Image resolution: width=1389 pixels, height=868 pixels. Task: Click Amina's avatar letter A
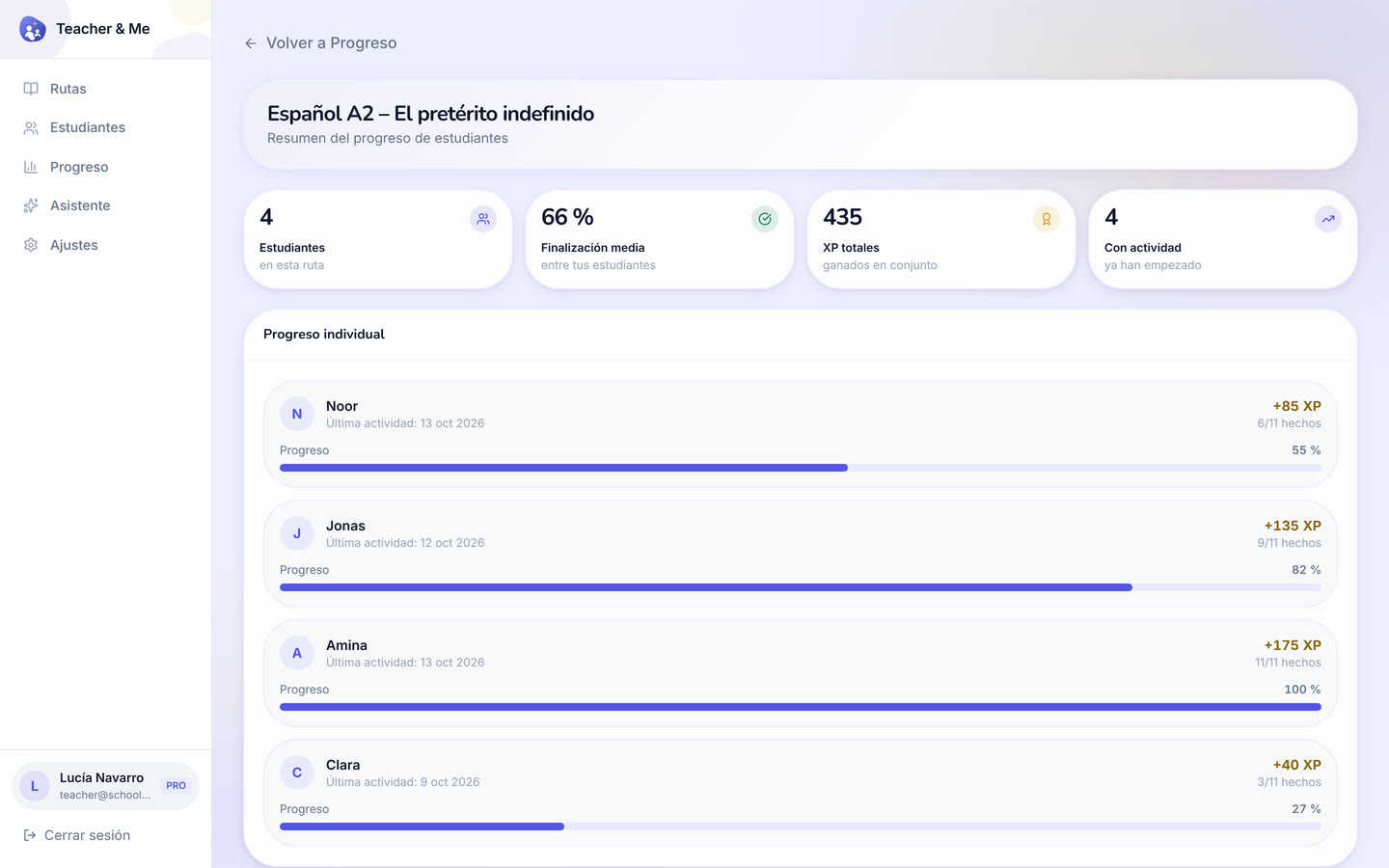tap(297, 653)
